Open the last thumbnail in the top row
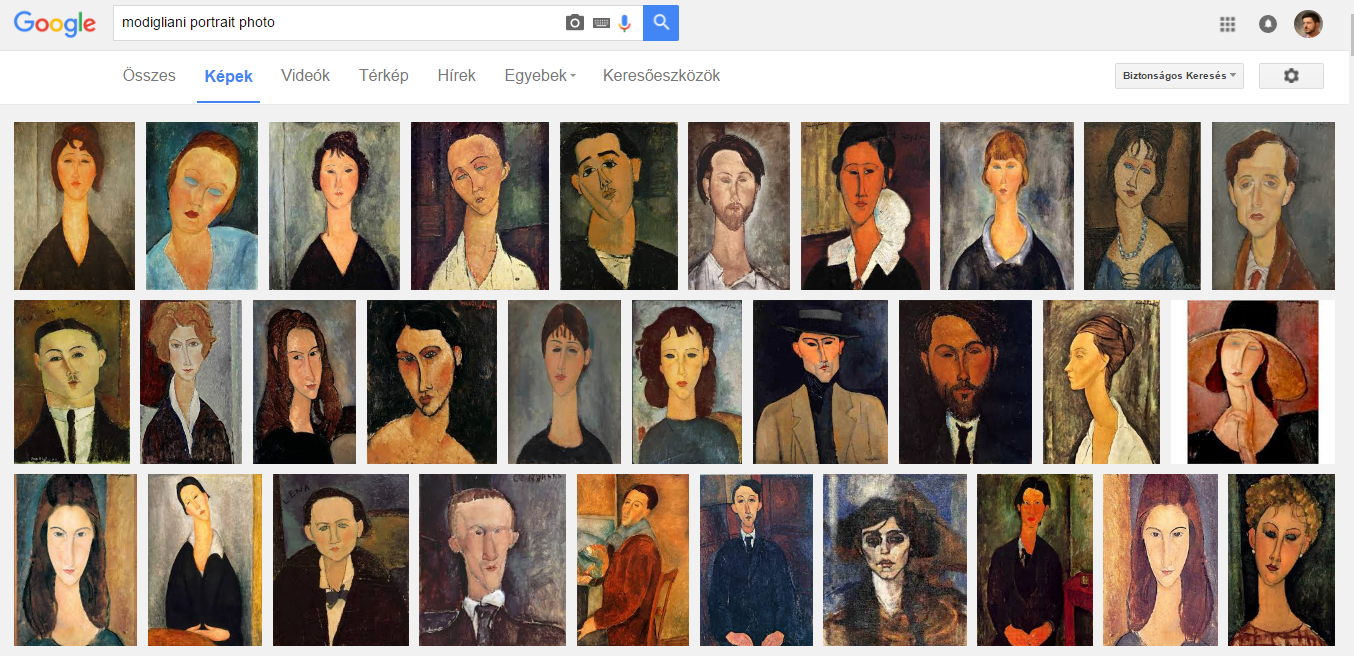Image resolution: width=1354 pixels, height=656 pixels. pyautogui.click(x=1273, y=206)
